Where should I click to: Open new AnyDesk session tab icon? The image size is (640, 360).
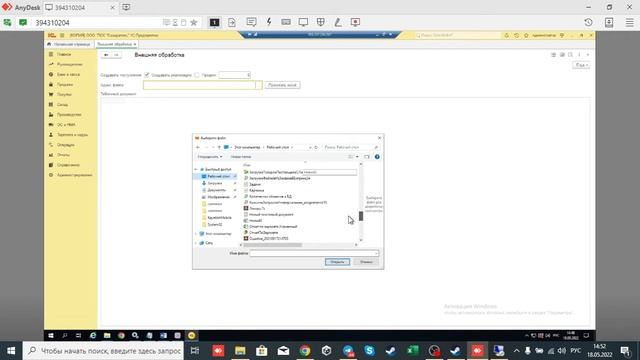[126, 7]
